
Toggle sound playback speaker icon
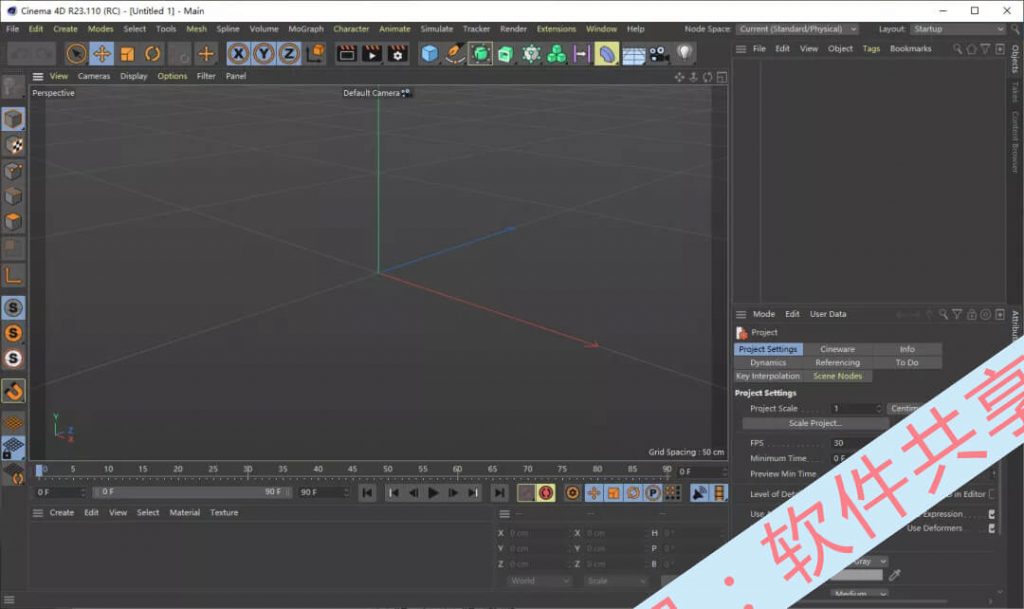(699, 493)
